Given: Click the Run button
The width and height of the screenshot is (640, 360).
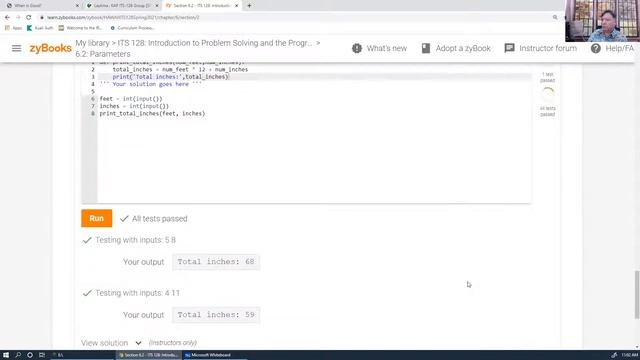Looking at the screenshot, I should coord(97,218).
